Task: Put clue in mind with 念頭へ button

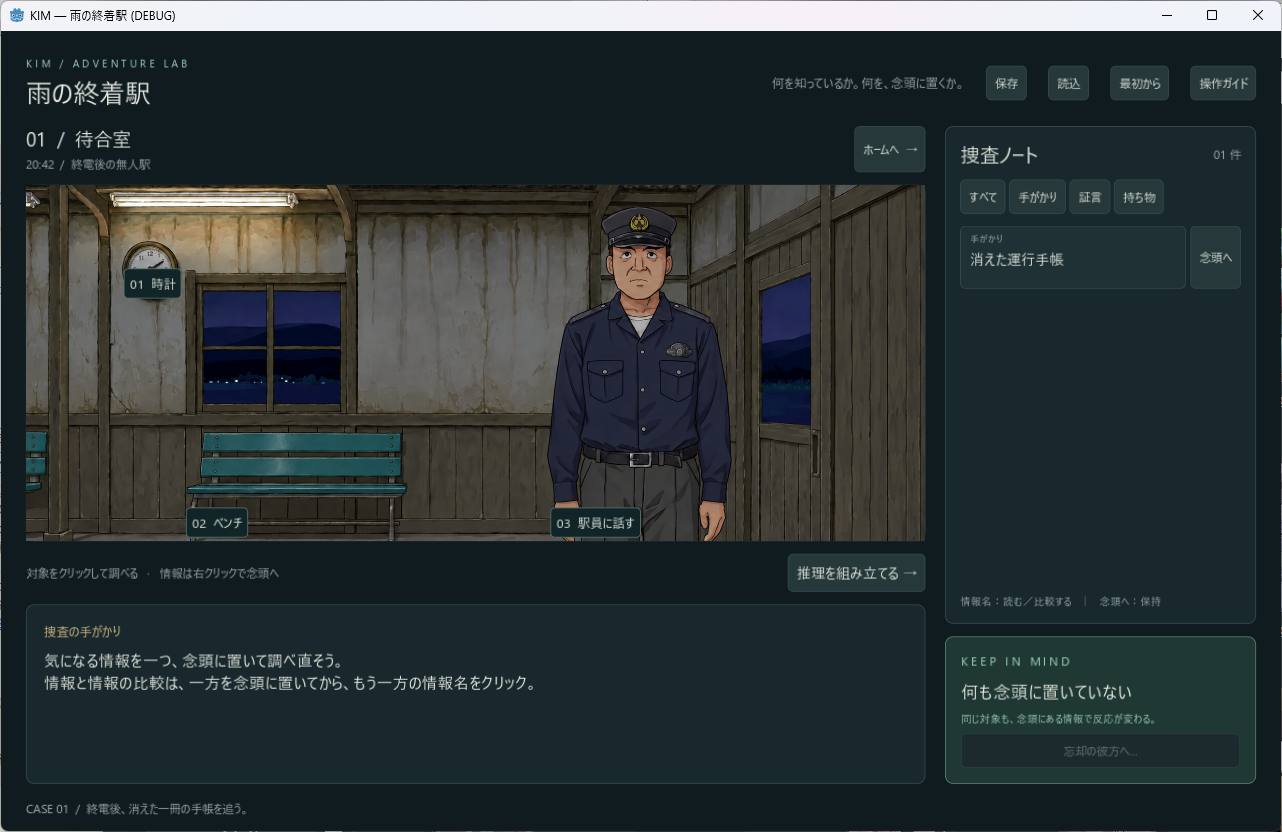Action: 1215,257
